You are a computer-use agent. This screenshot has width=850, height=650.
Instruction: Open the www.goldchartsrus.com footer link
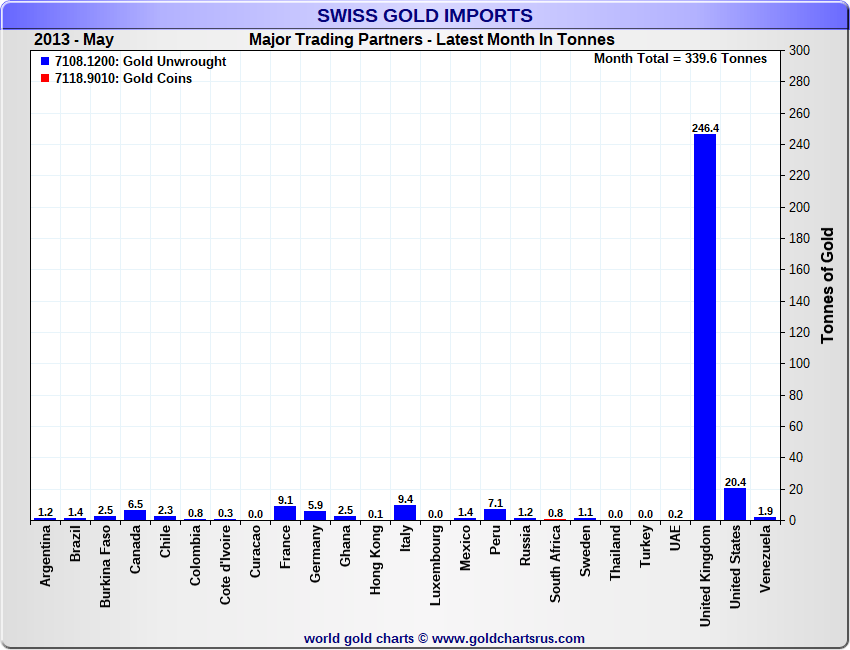pyautogui.click(x=508, y=638)
